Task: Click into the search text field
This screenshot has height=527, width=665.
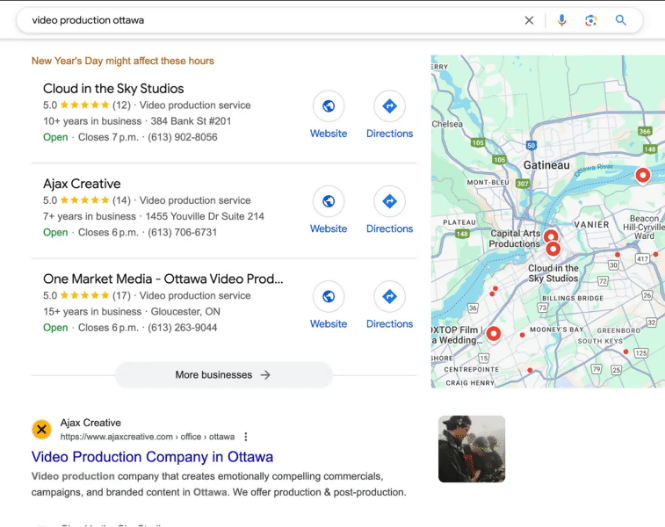Action: [270, 20]
